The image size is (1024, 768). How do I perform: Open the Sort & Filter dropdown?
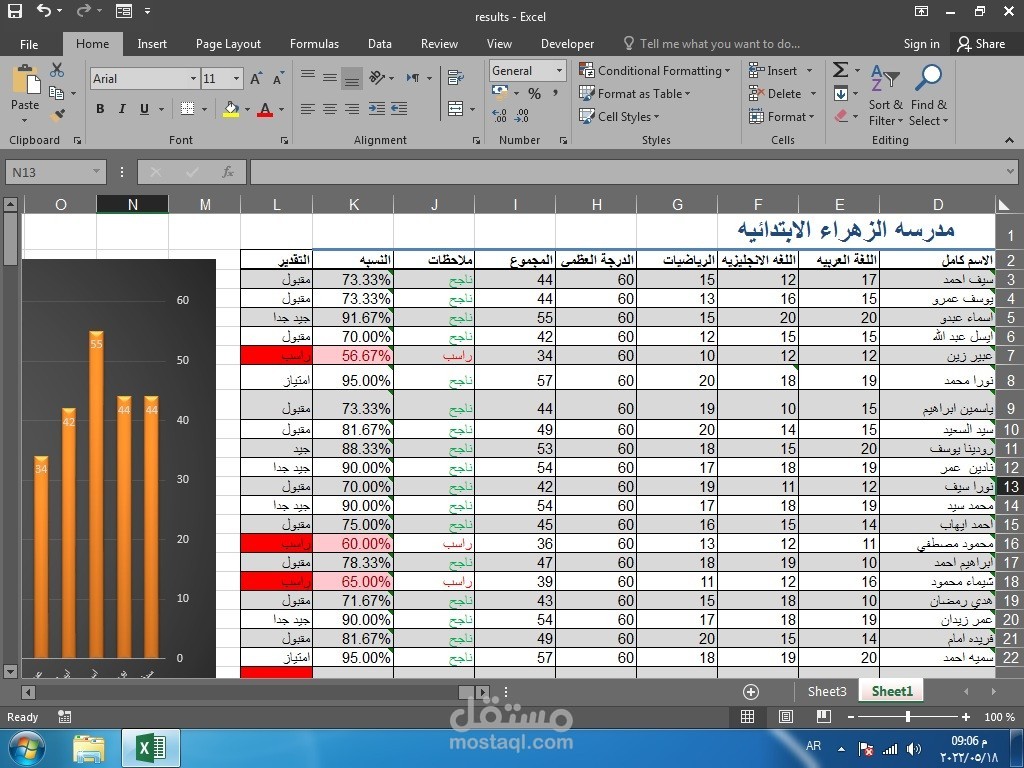[886, 96]
